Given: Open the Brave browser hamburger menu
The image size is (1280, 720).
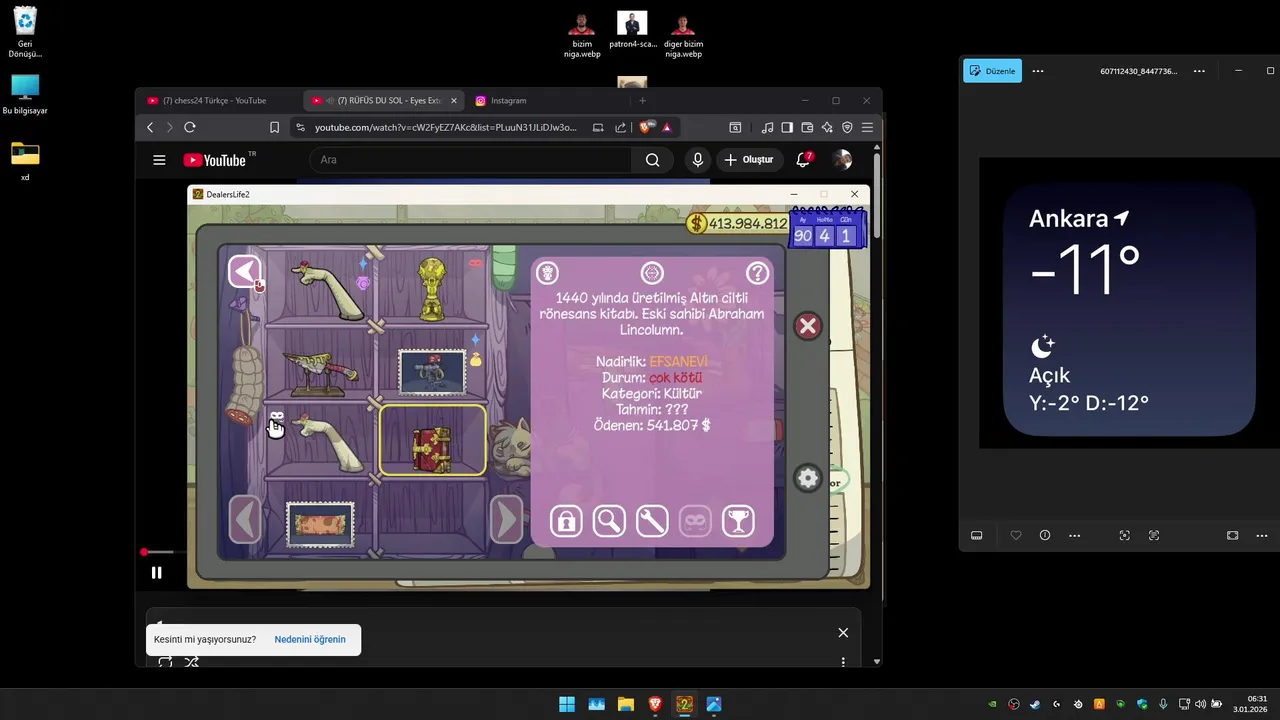Looking at the screenshot, I should click(x=867, y=127).
